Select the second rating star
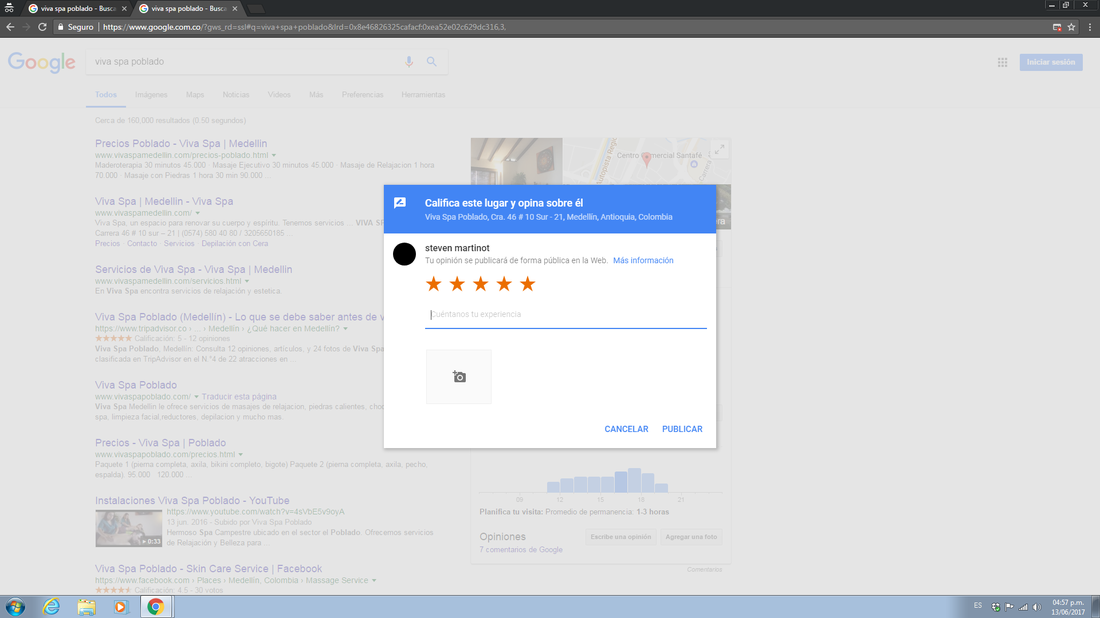Image resolution: width=1100 pixels, height=618 pixels. 457,283
